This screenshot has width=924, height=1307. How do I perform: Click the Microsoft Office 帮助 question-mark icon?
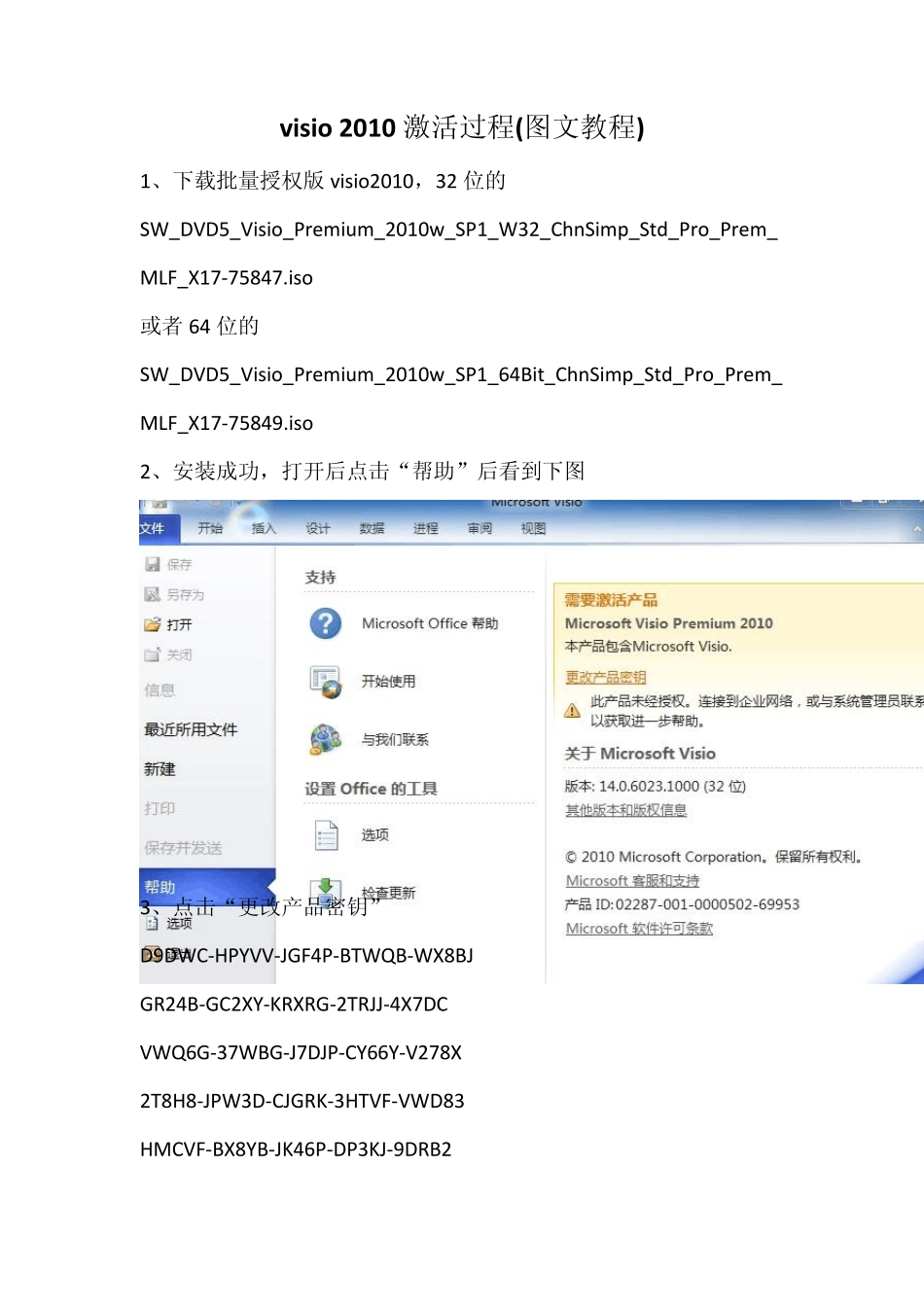click(326, 623)
